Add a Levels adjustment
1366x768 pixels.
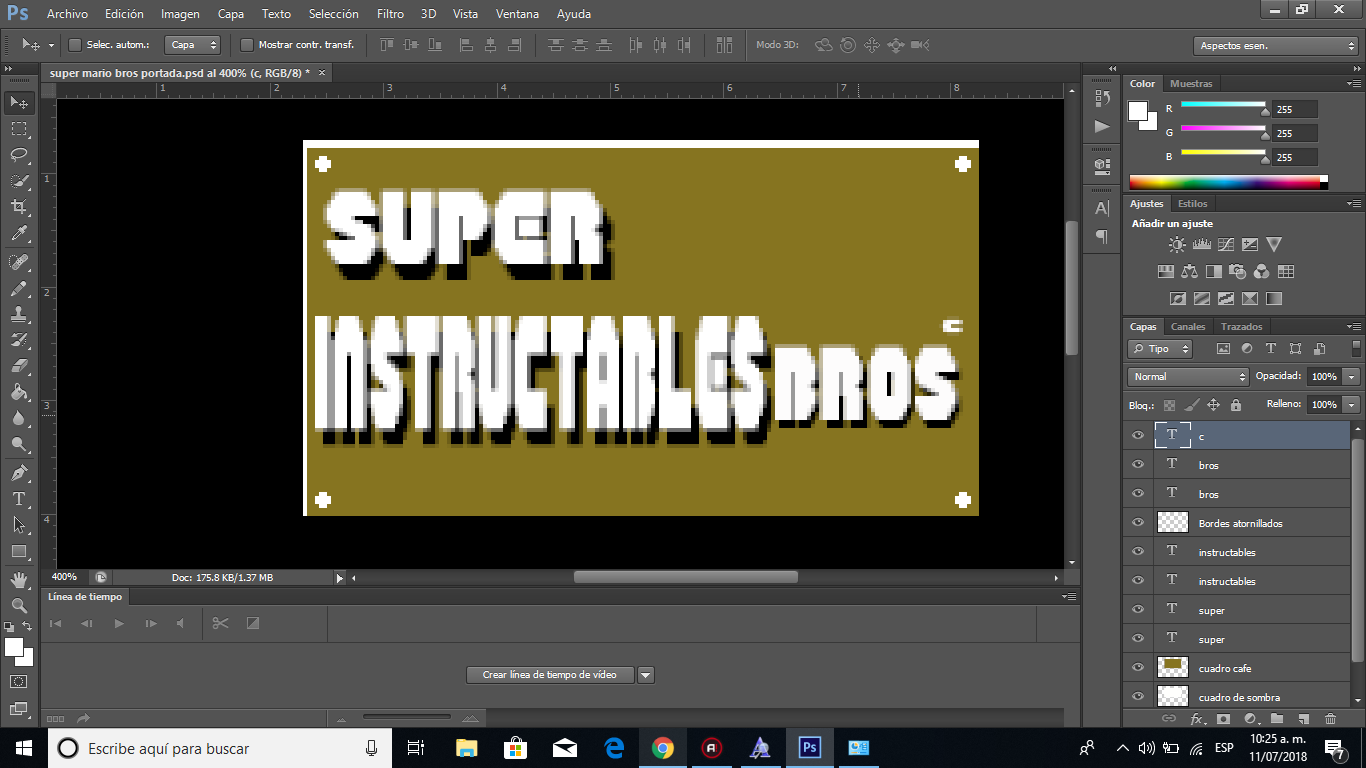point(1202,244)
